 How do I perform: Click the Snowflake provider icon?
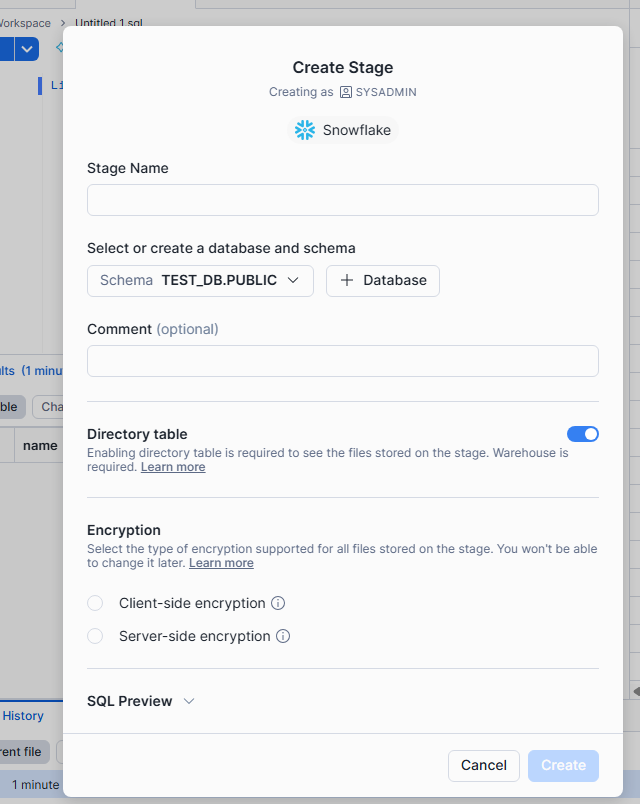pyautogui.click(x=304, y=129)
